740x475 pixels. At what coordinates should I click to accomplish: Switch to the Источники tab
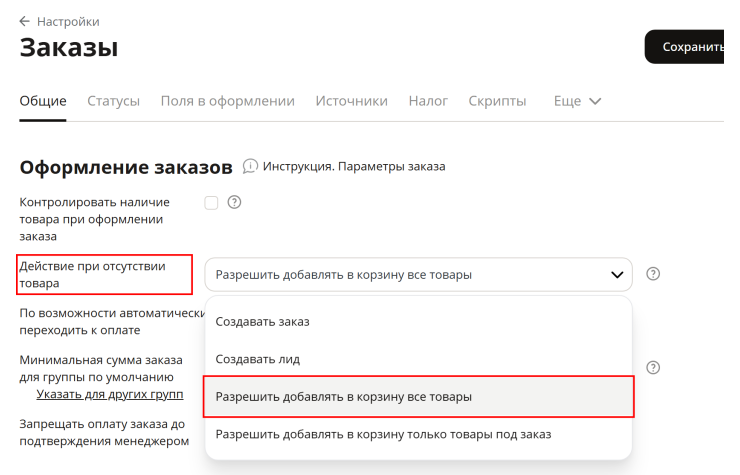coord(352,101)
